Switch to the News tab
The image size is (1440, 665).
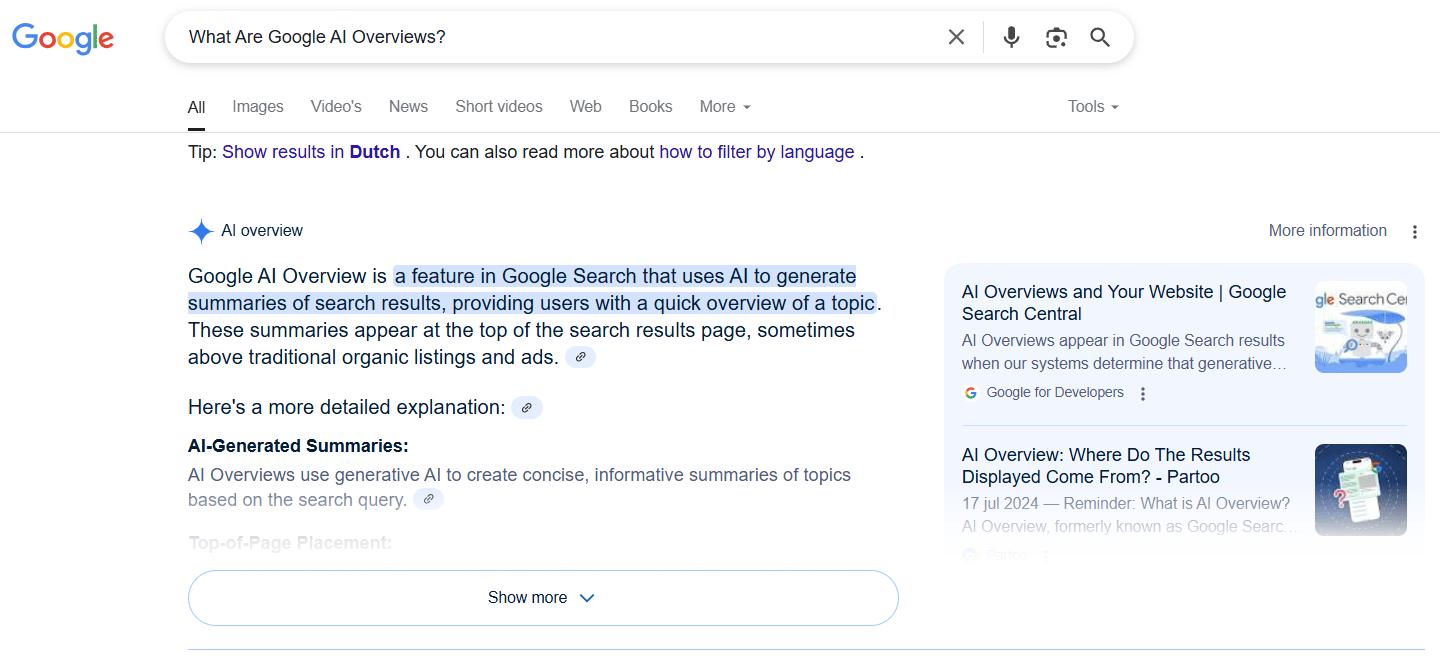click(x=408, y=106)
